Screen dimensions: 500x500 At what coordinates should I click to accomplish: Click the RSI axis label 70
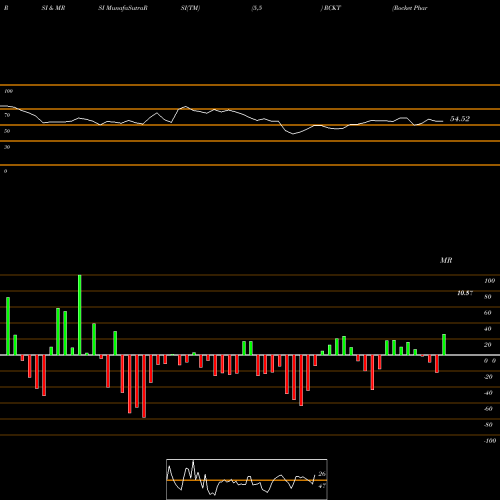pyautogui.click(x=7, y=115)
